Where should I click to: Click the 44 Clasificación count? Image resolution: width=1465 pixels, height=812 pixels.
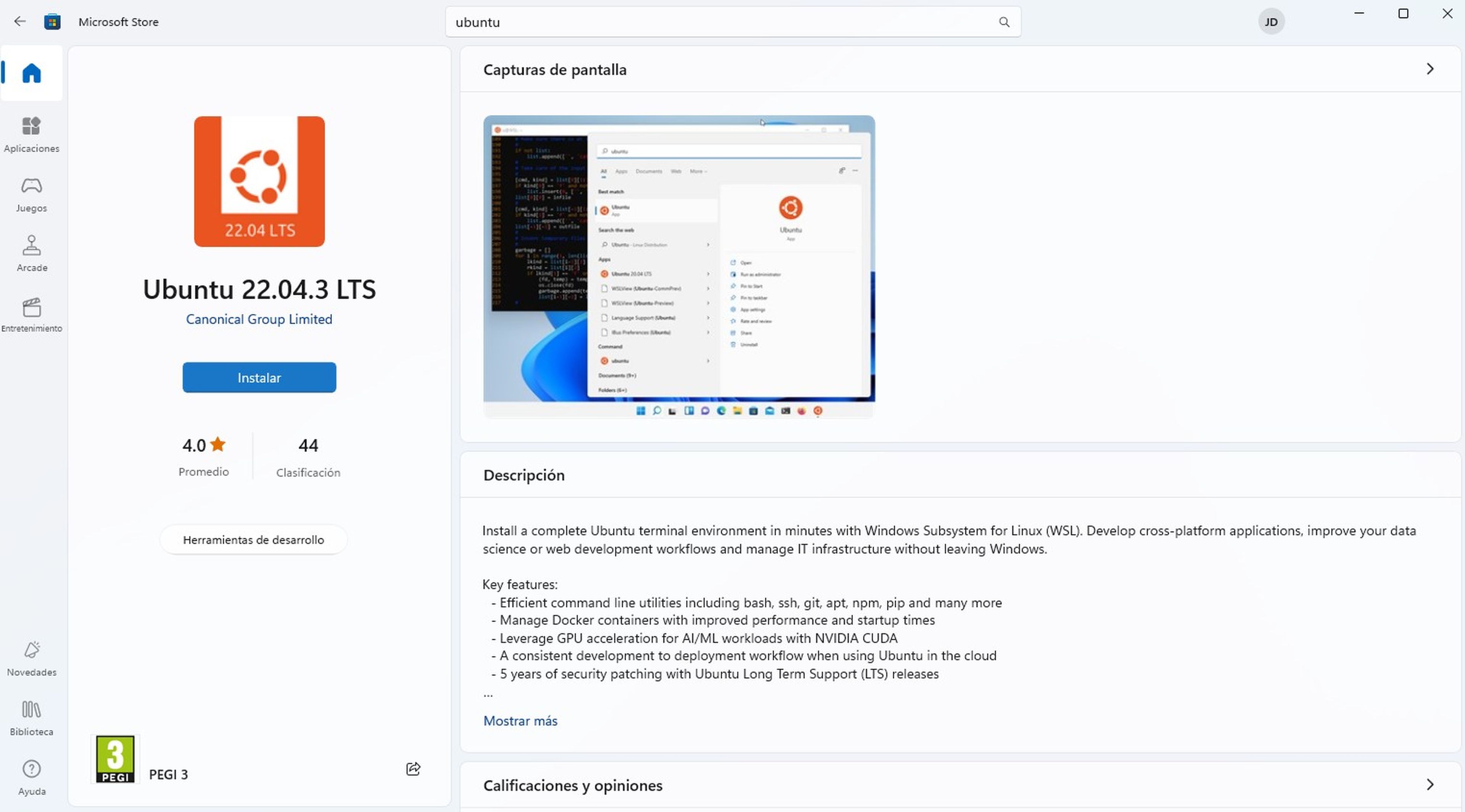308,457
